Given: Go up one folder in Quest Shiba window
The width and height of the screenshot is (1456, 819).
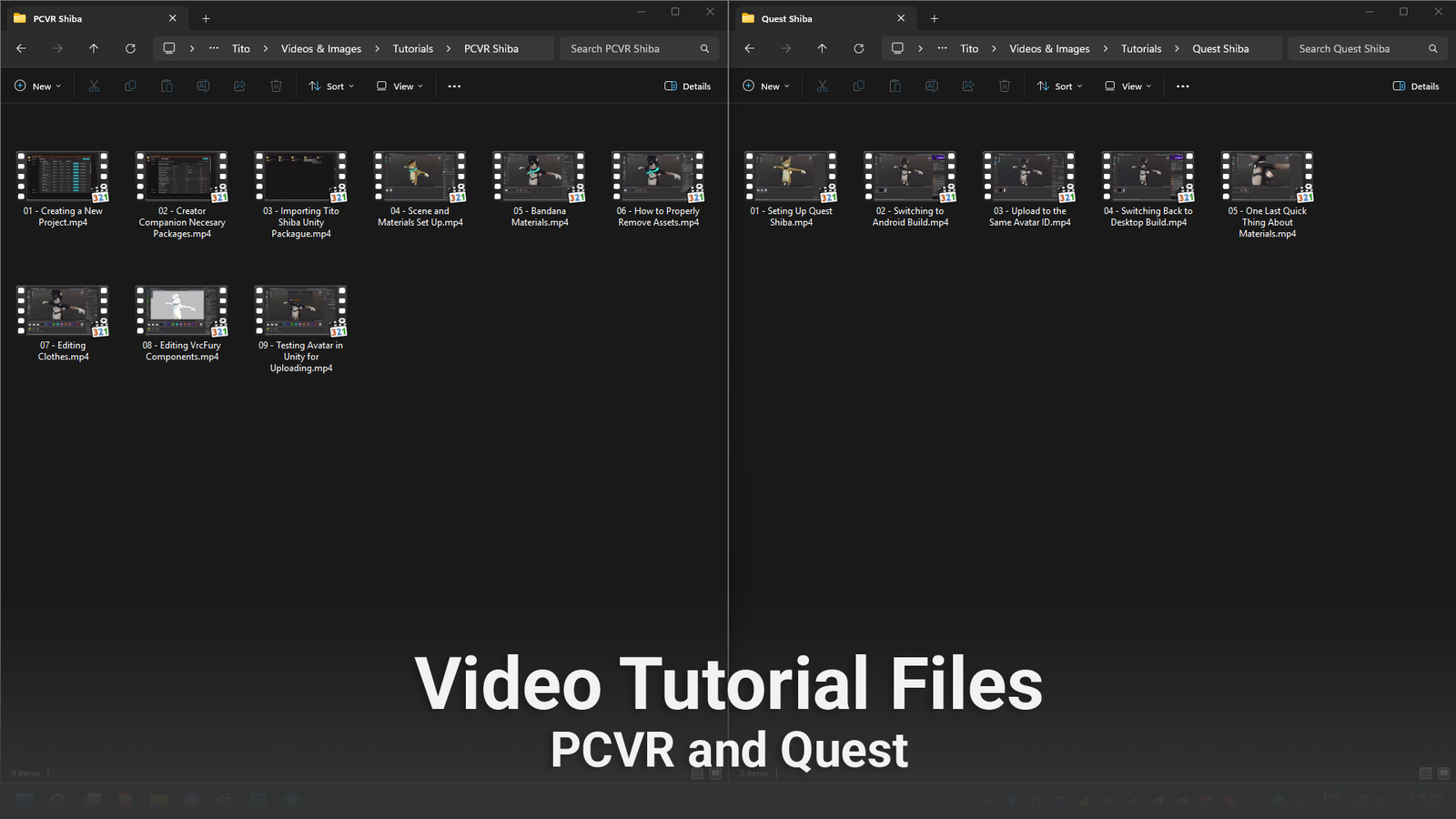Looking at the screenshot, I should (x=822, y=49).
